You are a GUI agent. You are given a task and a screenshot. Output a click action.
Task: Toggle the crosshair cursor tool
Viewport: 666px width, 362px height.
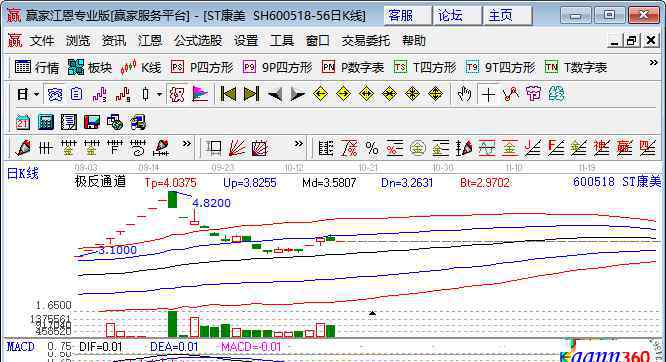[x=488, y=94]
